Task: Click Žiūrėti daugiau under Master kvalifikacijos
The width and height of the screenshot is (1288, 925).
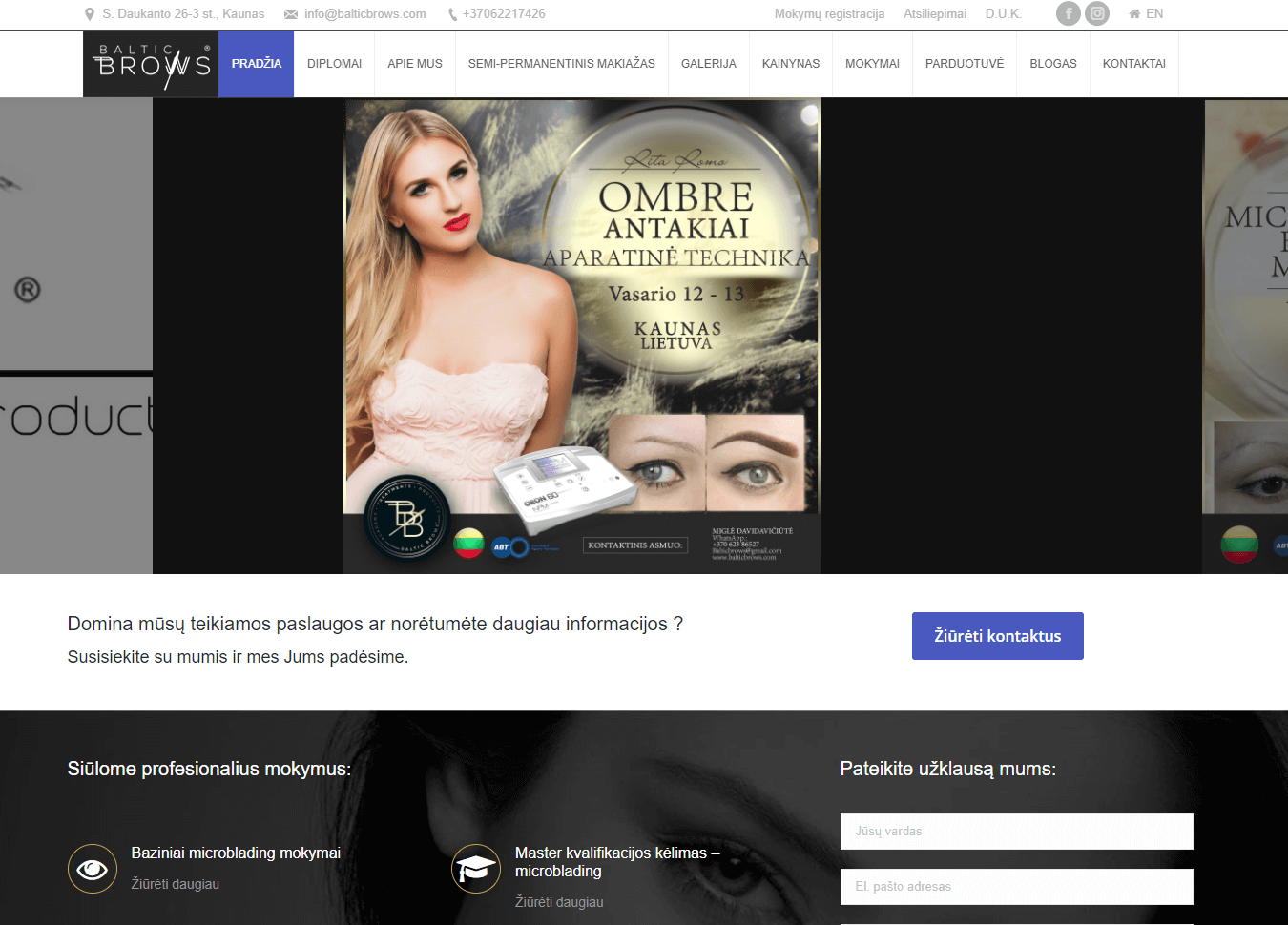Action: (x=559, y=902)
